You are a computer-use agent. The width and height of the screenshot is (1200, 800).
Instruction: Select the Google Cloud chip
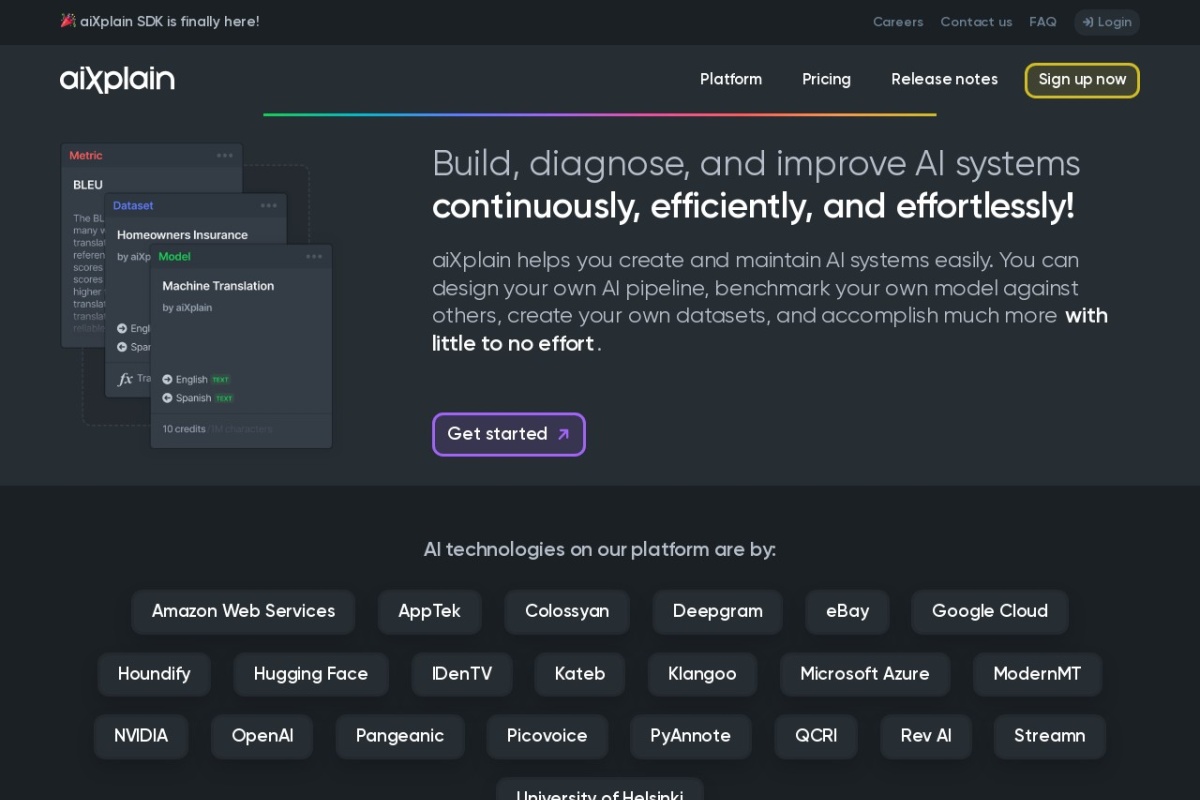coord(990,611)
